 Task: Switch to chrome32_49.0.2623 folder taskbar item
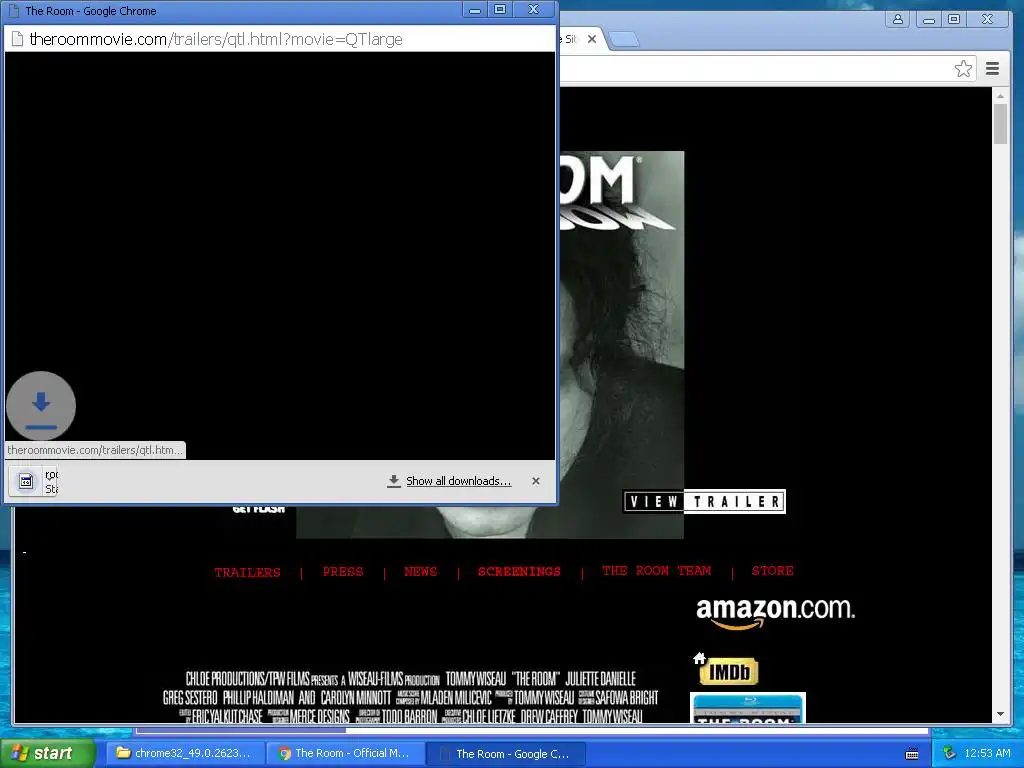pos(185,753)
